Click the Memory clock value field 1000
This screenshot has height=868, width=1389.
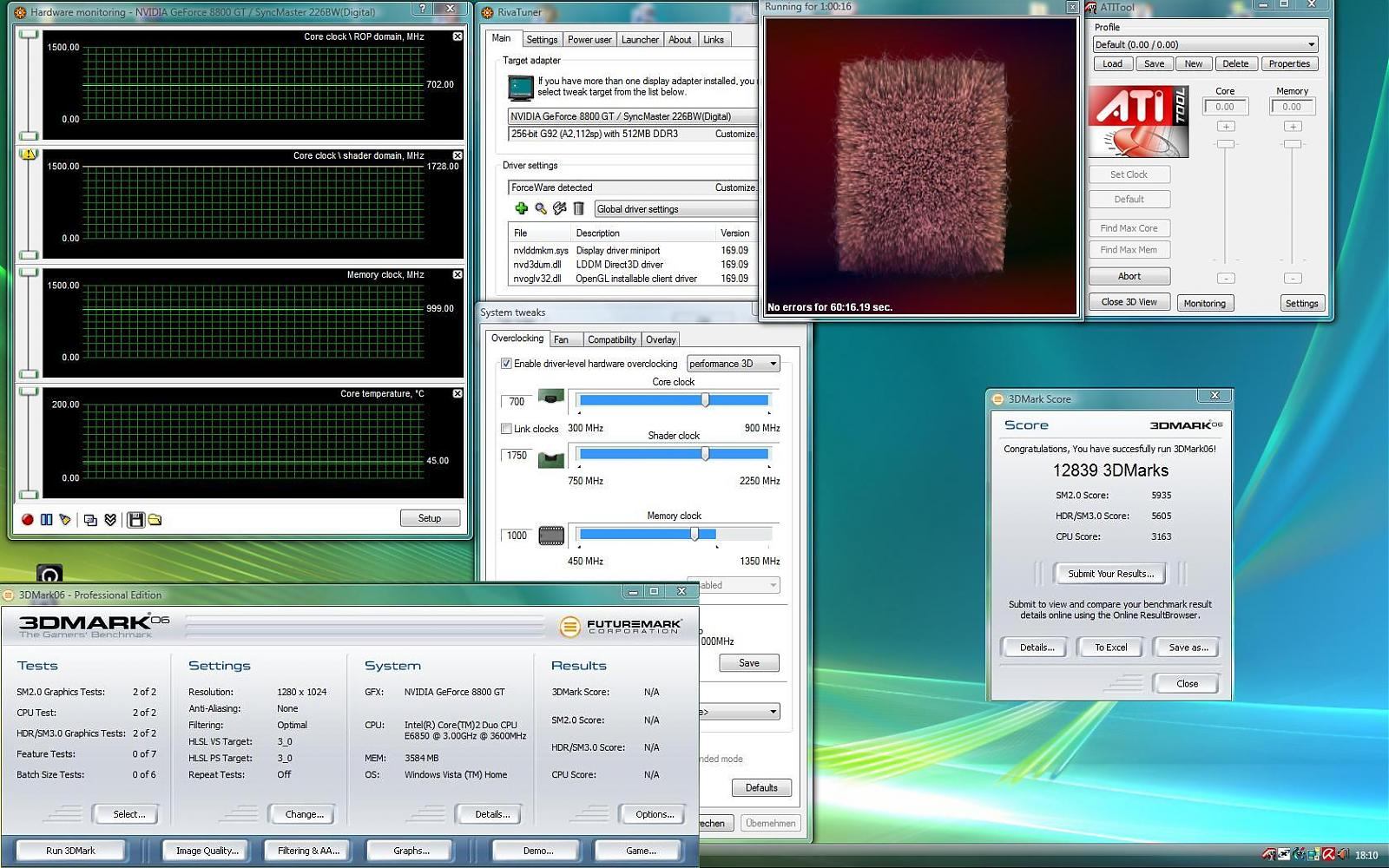pyautogui.click(x=517, y=536)
